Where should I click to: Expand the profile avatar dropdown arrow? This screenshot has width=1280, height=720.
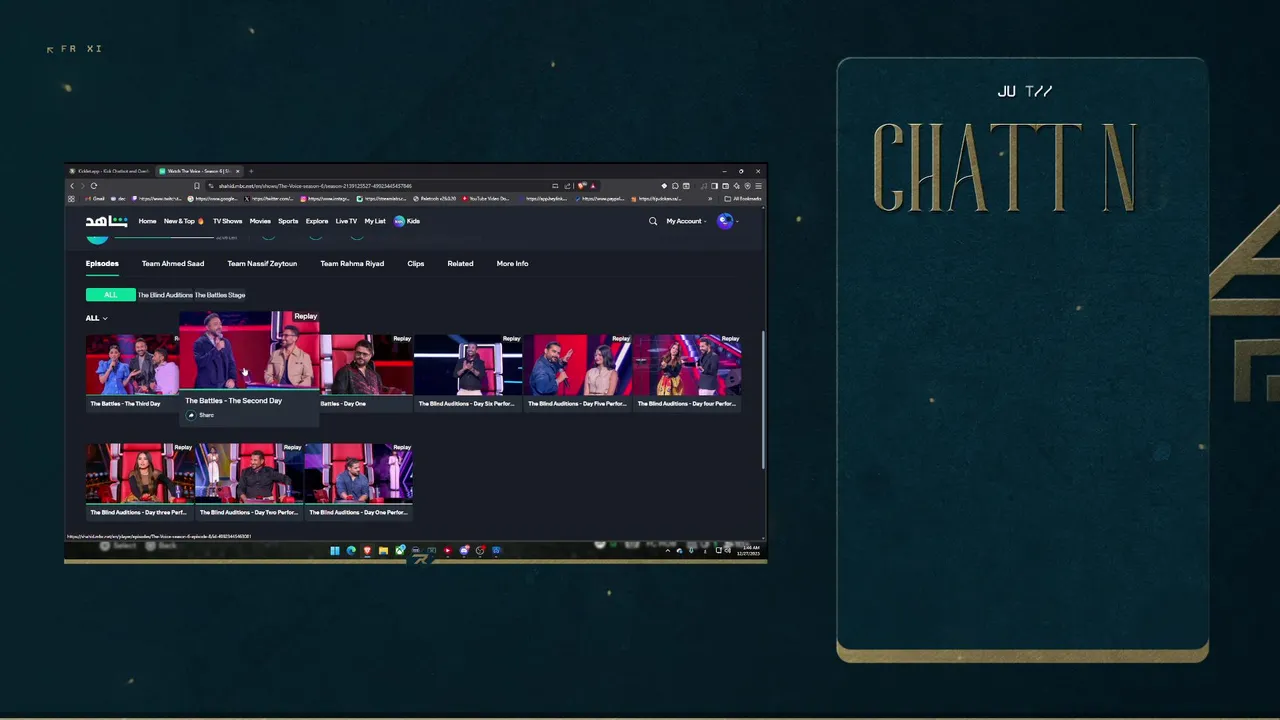click(737, 221)
